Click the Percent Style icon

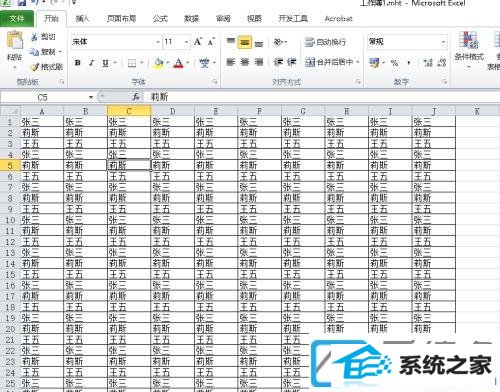394,63
